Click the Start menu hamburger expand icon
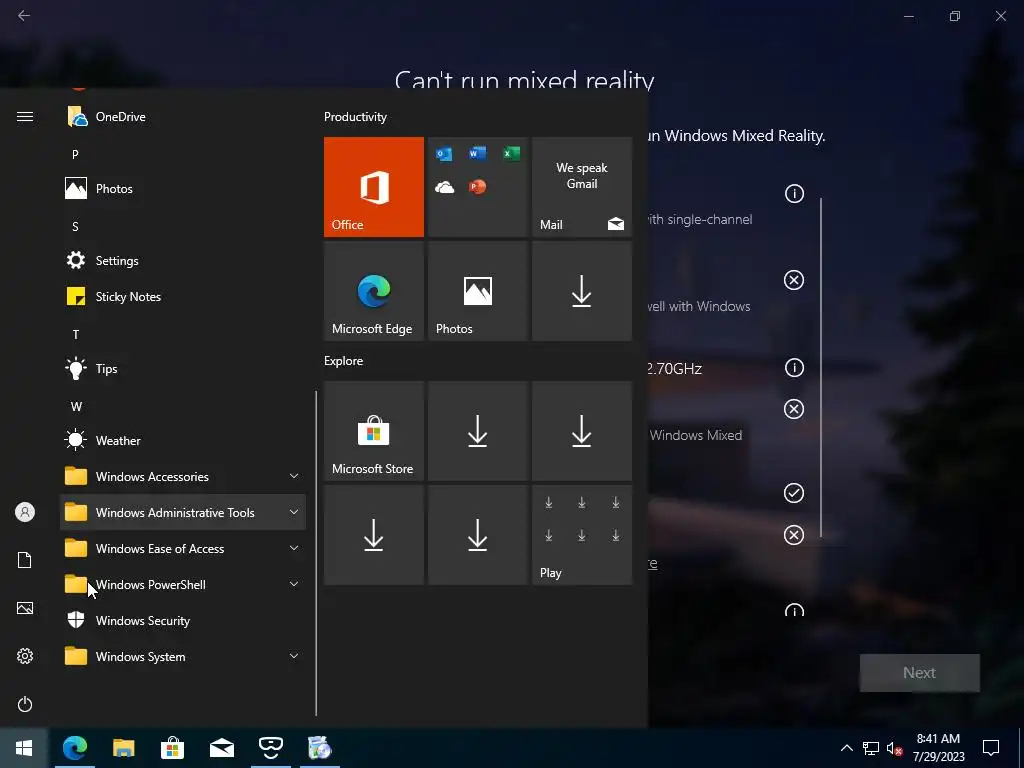This screenshot has width=1024, height=768. [x=25, y=117]
